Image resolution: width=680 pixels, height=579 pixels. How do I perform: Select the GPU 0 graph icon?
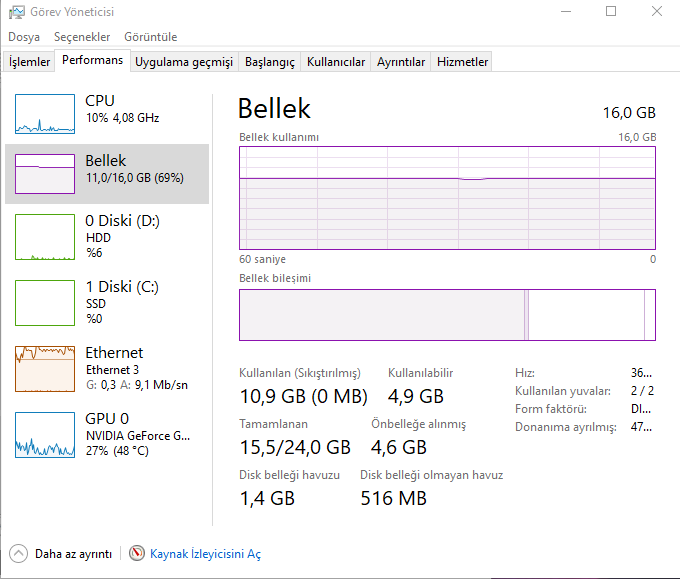click(x=45, y=435)
